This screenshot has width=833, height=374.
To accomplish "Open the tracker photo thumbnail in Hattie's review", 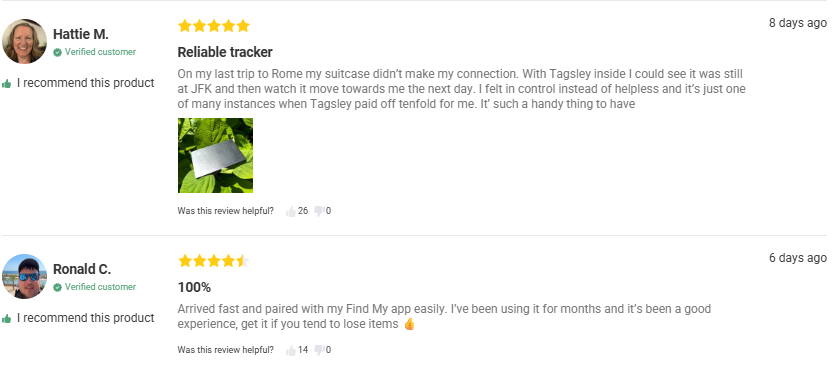I will (x=215, y=155).
